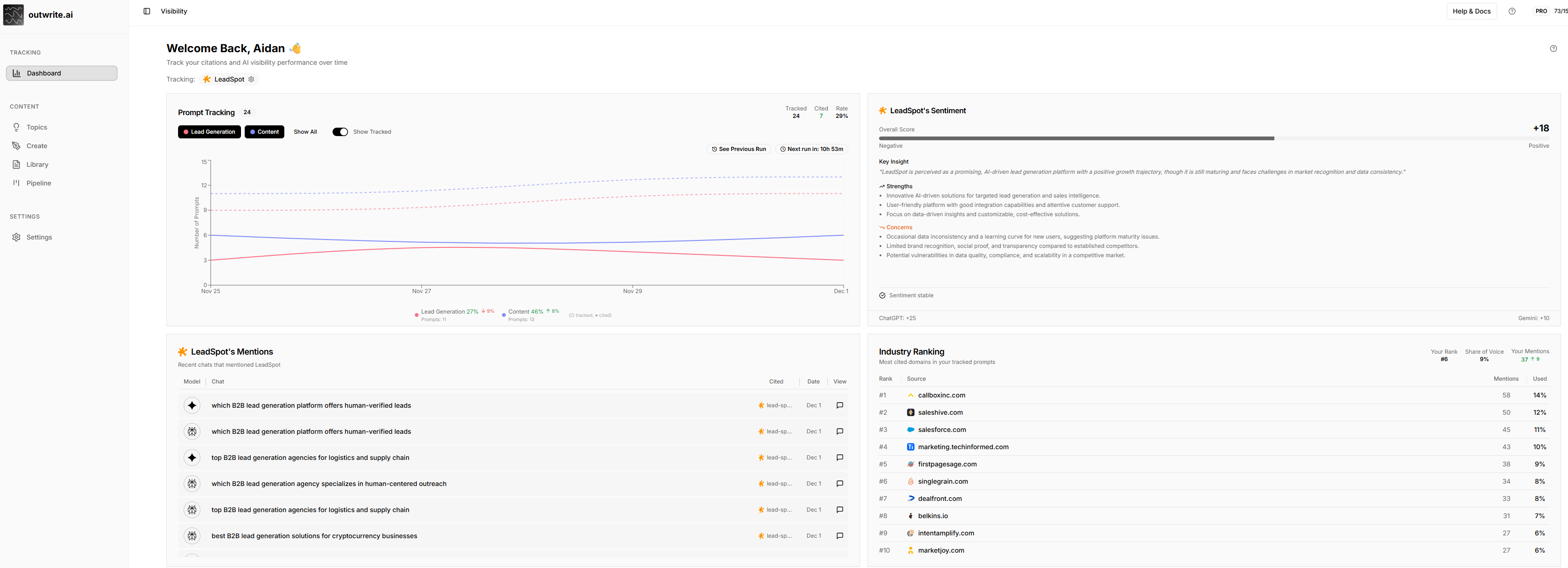Open the Library menu item
The height and width of the screenshot is (568, 1568).
[37, 164]
